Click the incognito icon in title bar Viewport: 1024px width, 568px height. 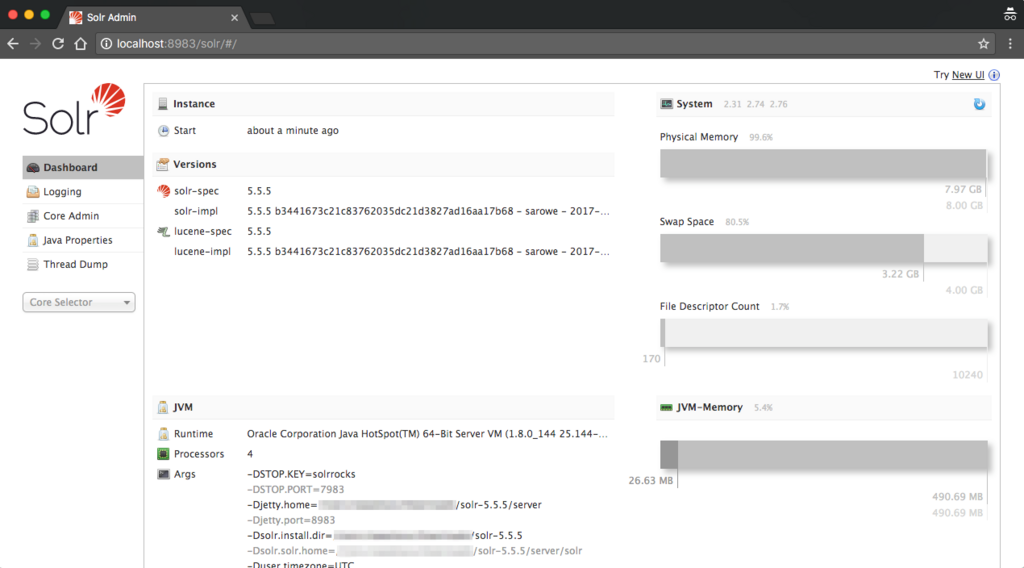coord(1010,14)
